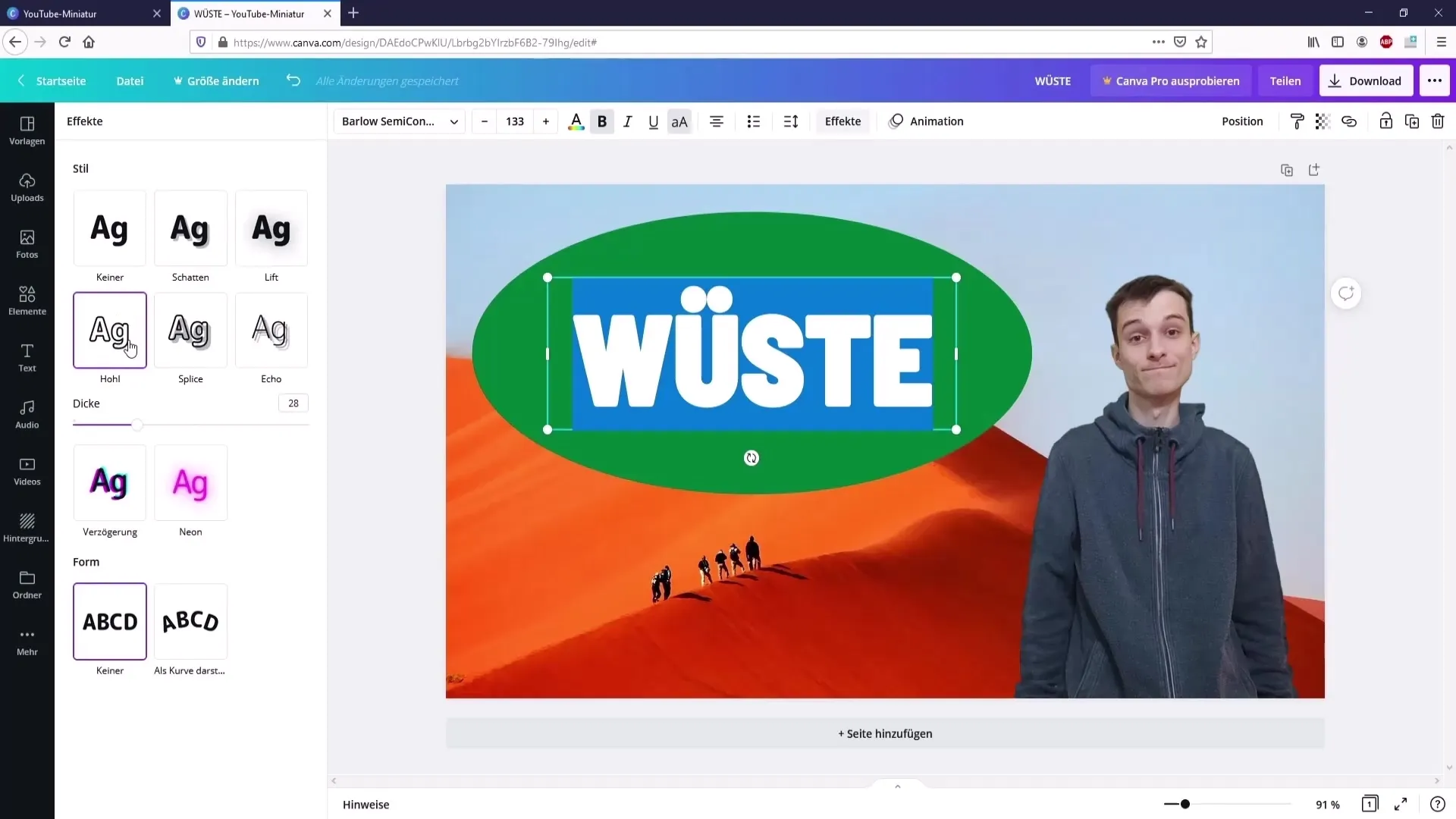
Task: Click the Teilen button
Action: point(1285,81)
